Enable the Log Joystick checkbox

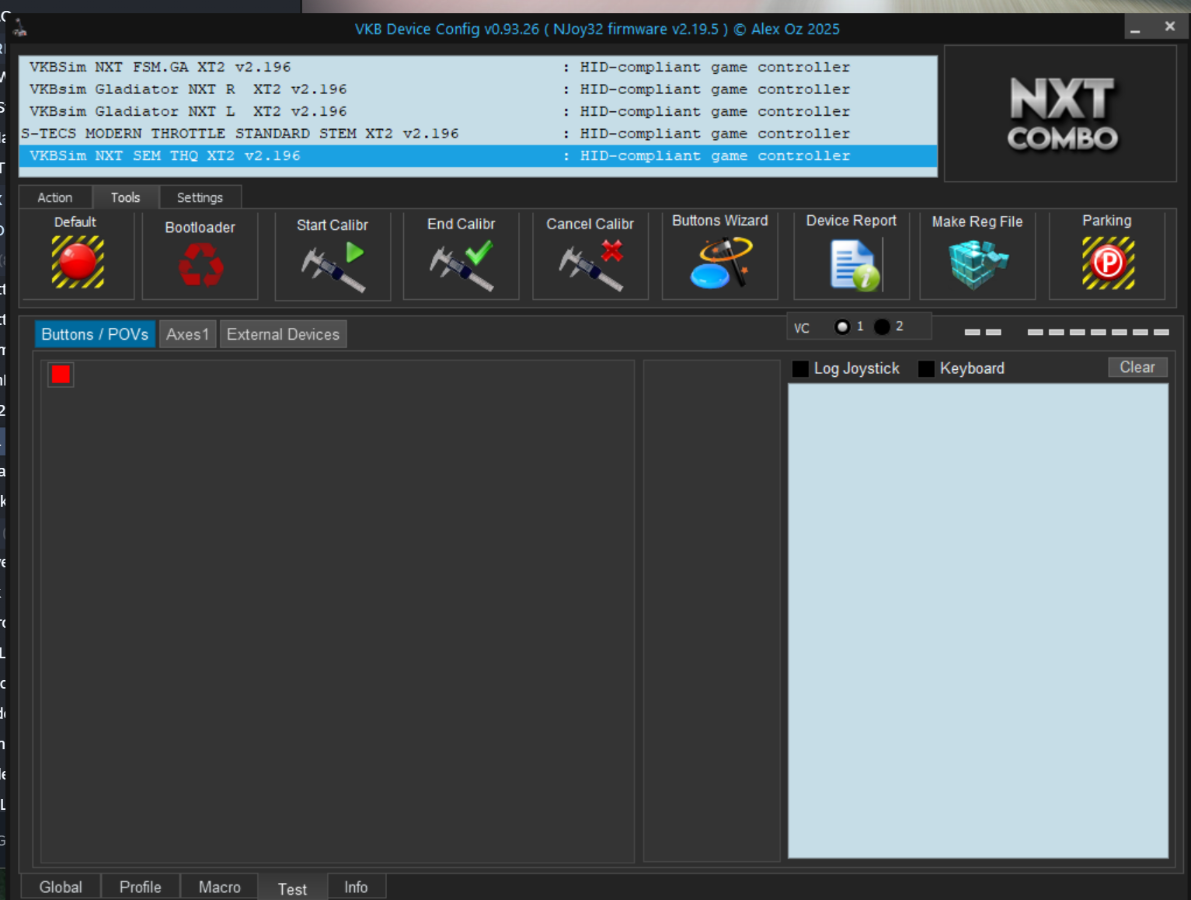pyautogui.click(x=801, y=369)
